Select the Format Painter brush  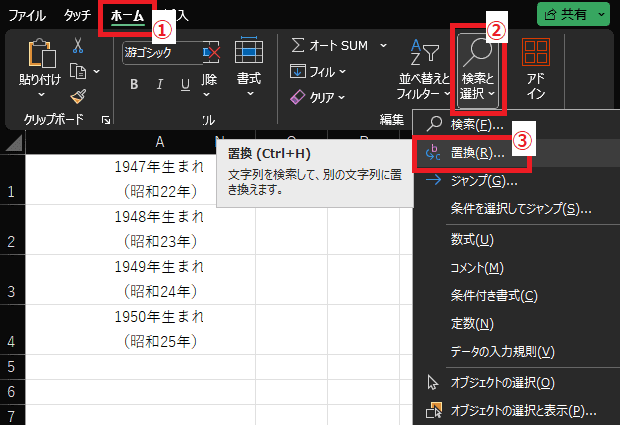point(78,96)
